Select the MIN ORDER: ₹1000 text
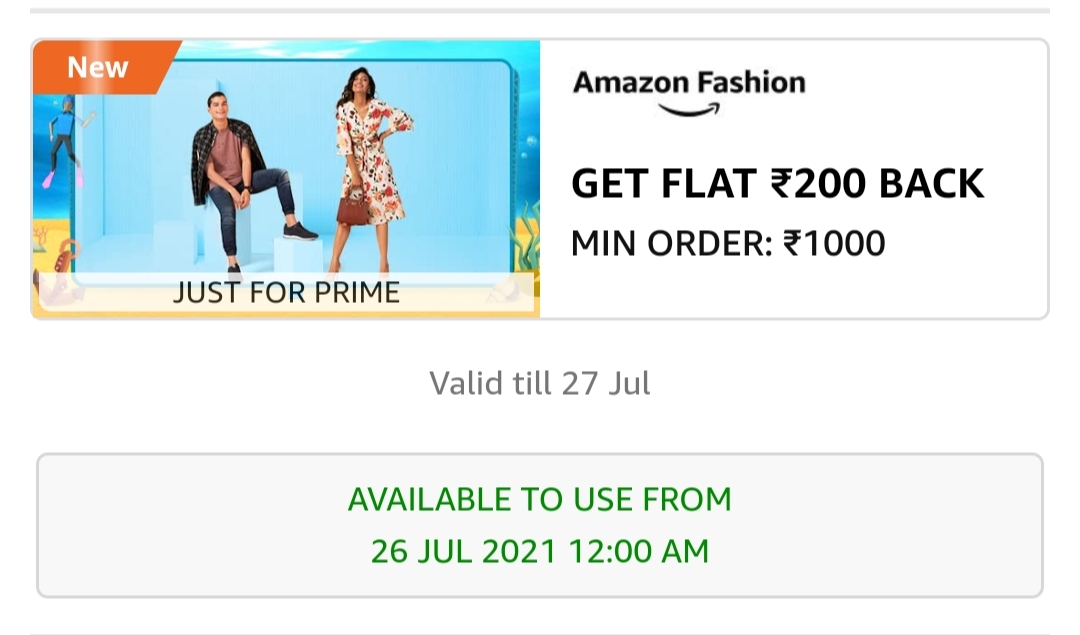 pos(728,243)
